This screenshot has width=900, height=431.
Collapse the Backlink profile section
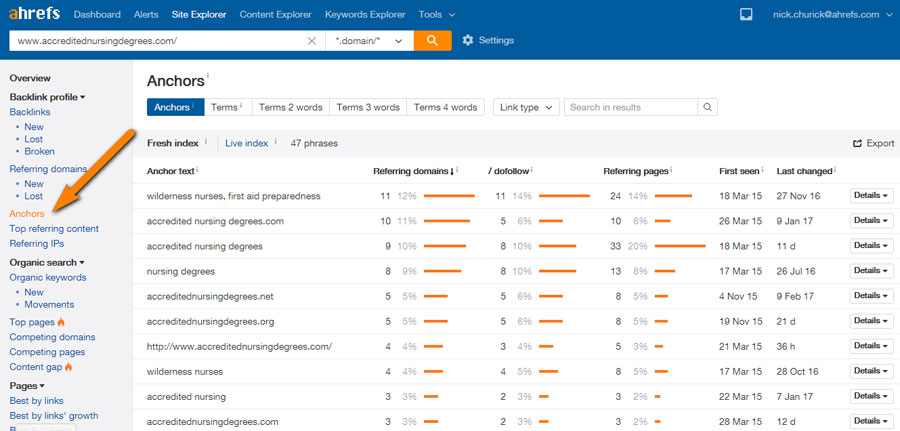tap(47, 97)
